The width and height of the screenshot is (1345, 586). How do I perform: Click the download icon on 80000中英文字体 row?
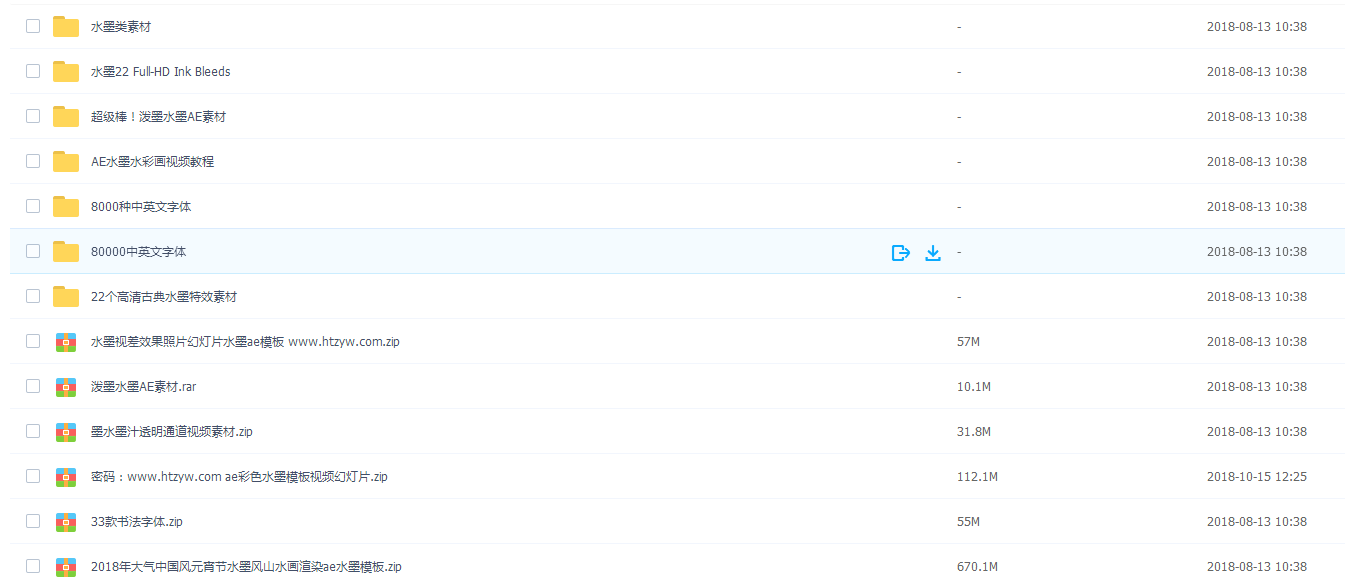pyautogui.click(x=933, y=253)
